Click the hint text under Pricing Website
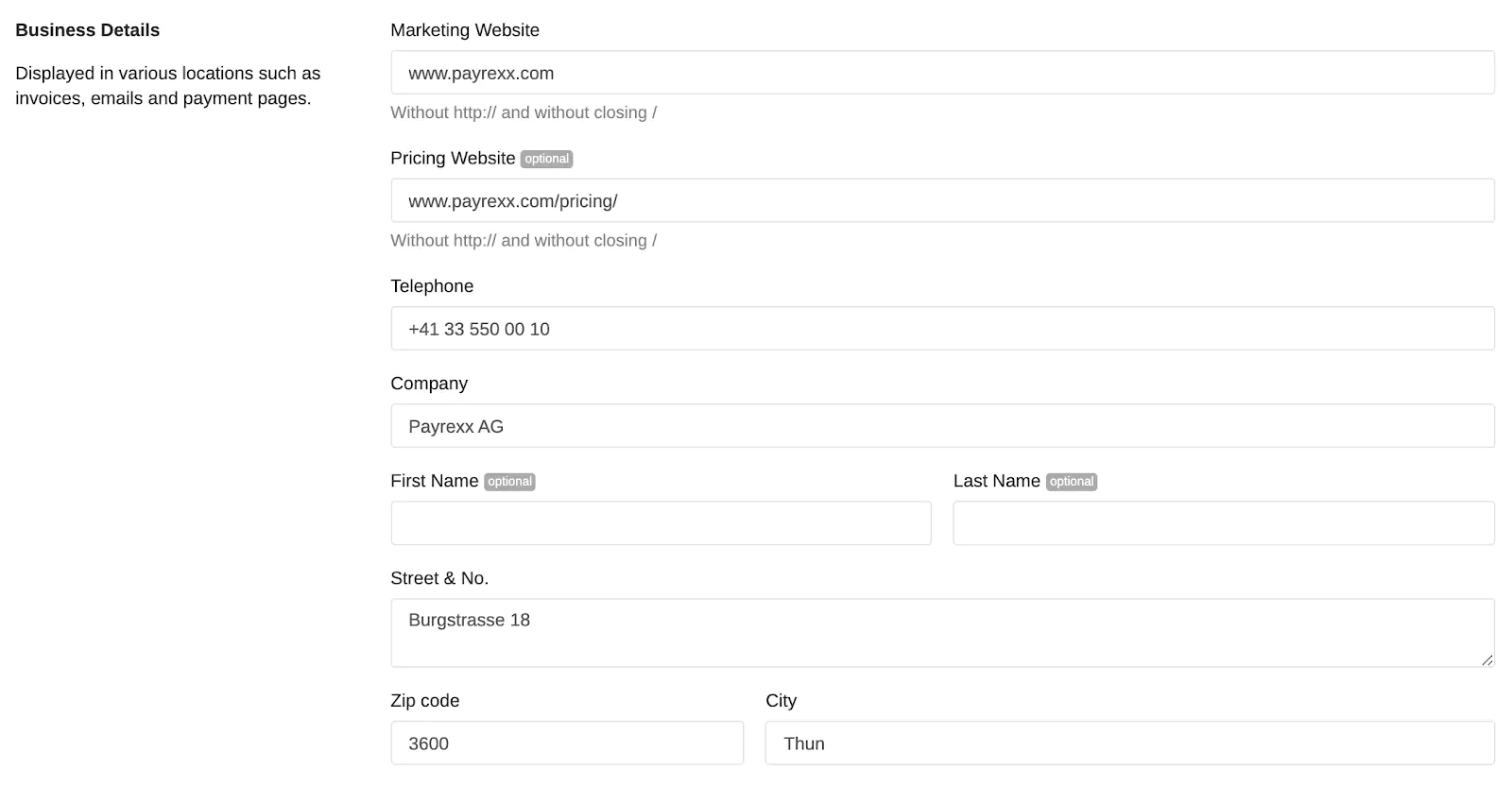This screenshot has width=1512, height=786. [x=523, y=240]
